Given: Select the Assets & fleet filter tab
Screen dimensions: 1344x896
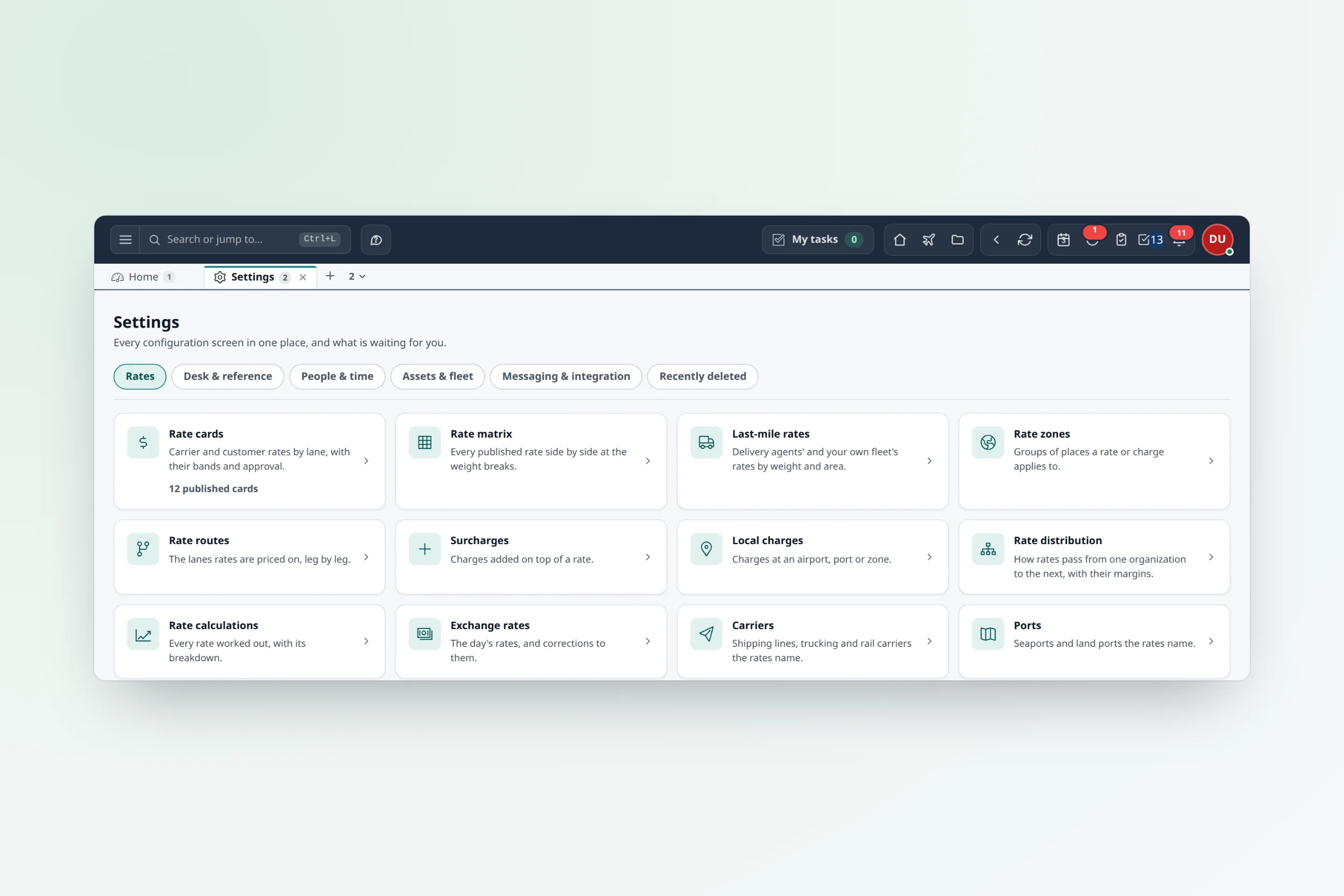Looking at the screenshot, I should tap(438, 377).
